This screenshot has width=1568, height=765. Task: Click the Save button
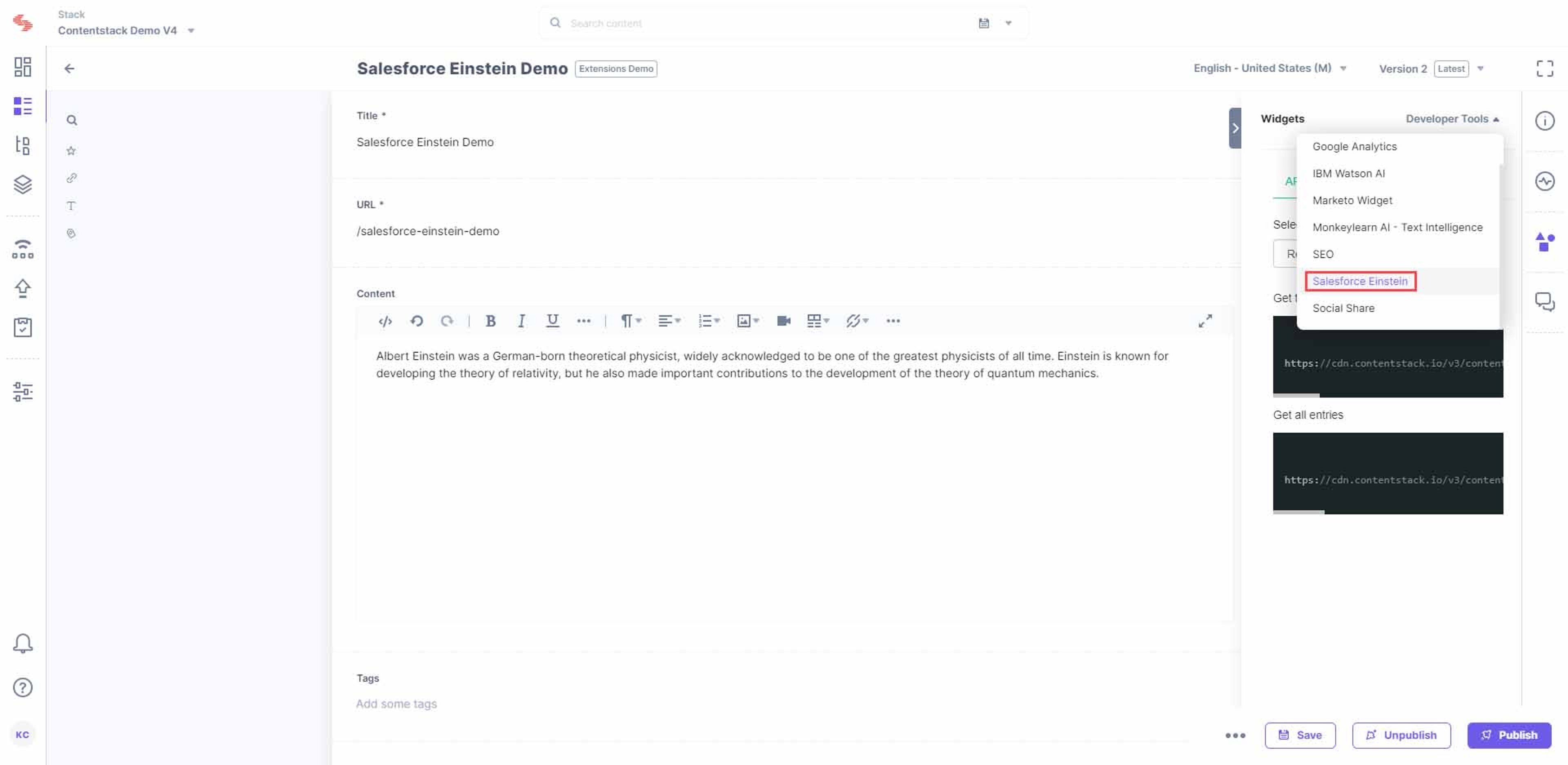pos(1300,734)
